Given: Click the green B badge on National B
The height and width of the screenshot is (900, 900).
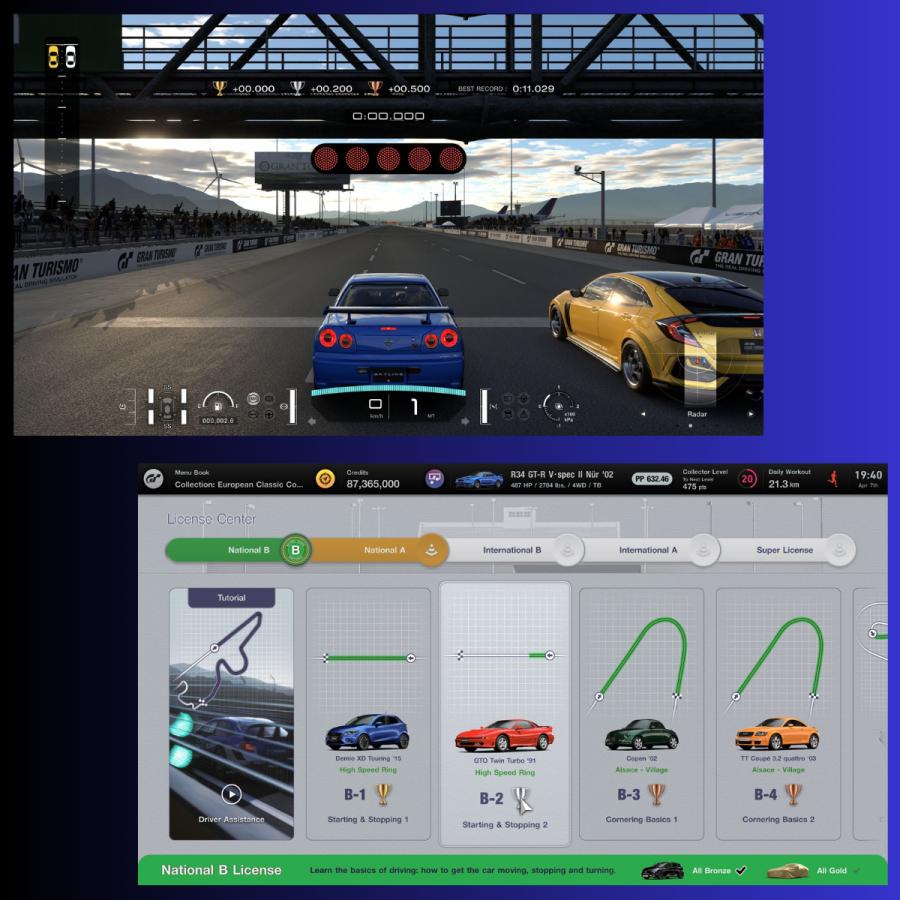Looking at the screenshot, I should click(x=296, y=550).
